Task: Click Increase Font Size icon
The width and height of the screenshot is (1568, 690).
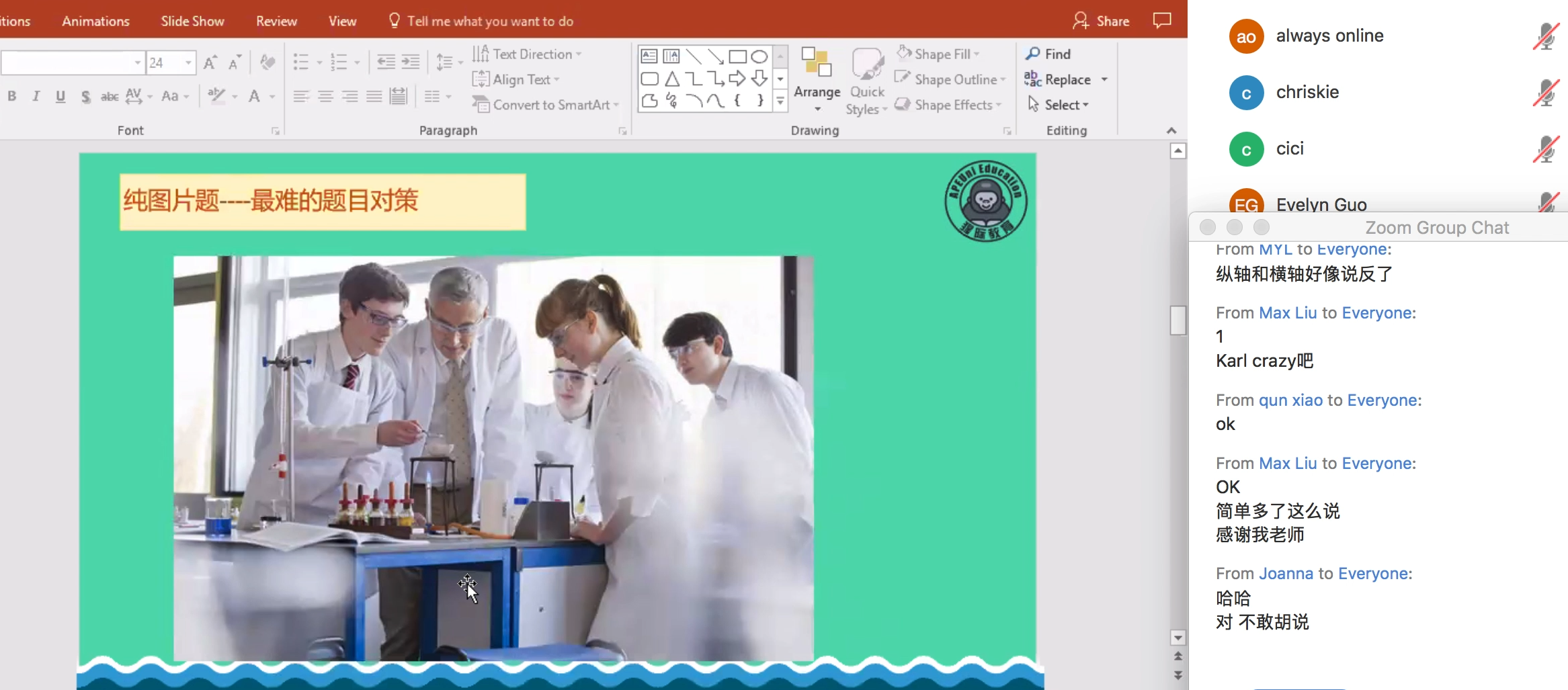Action: [210, 62]
